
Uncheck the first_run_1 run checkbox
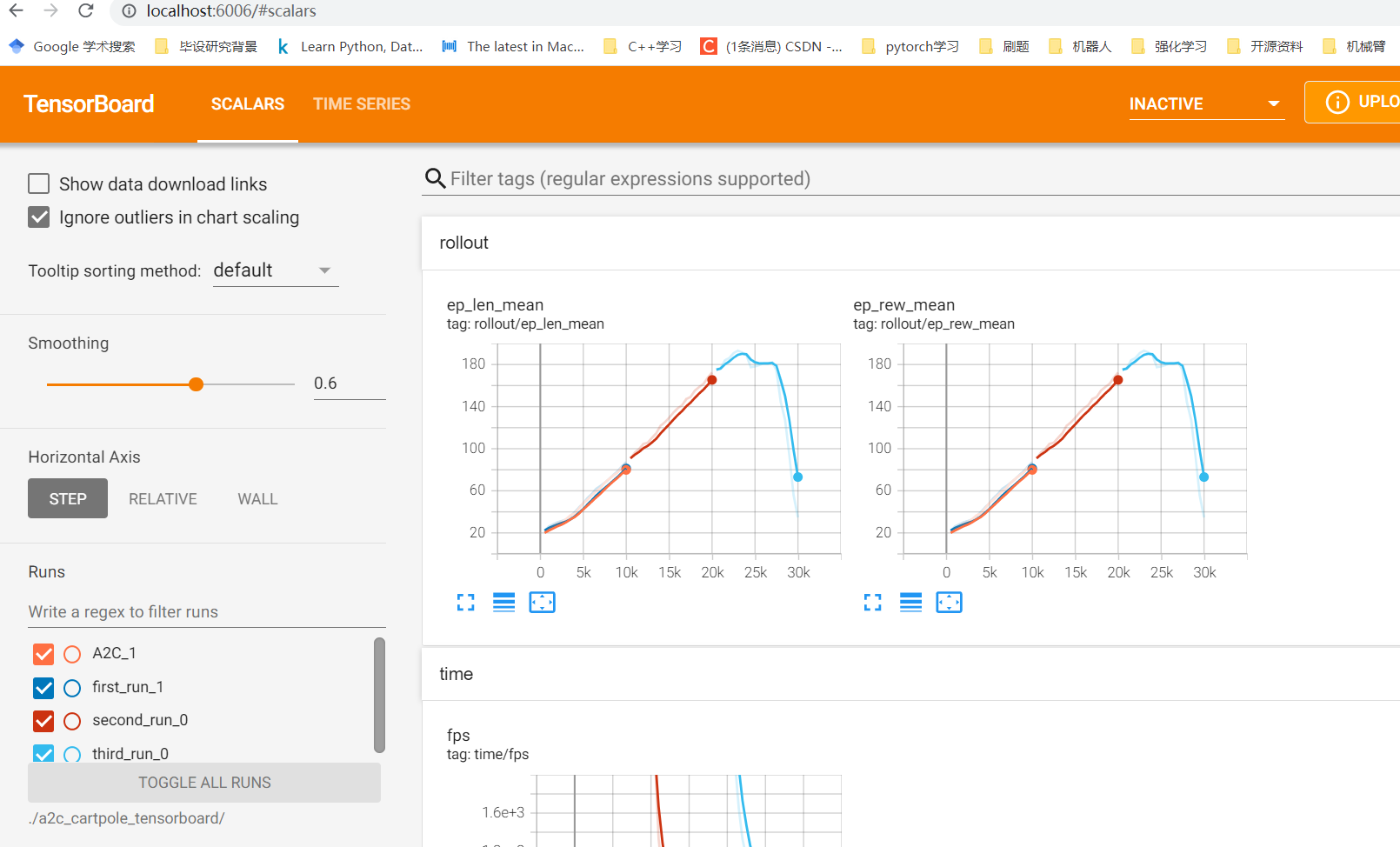tap(43, 688)
